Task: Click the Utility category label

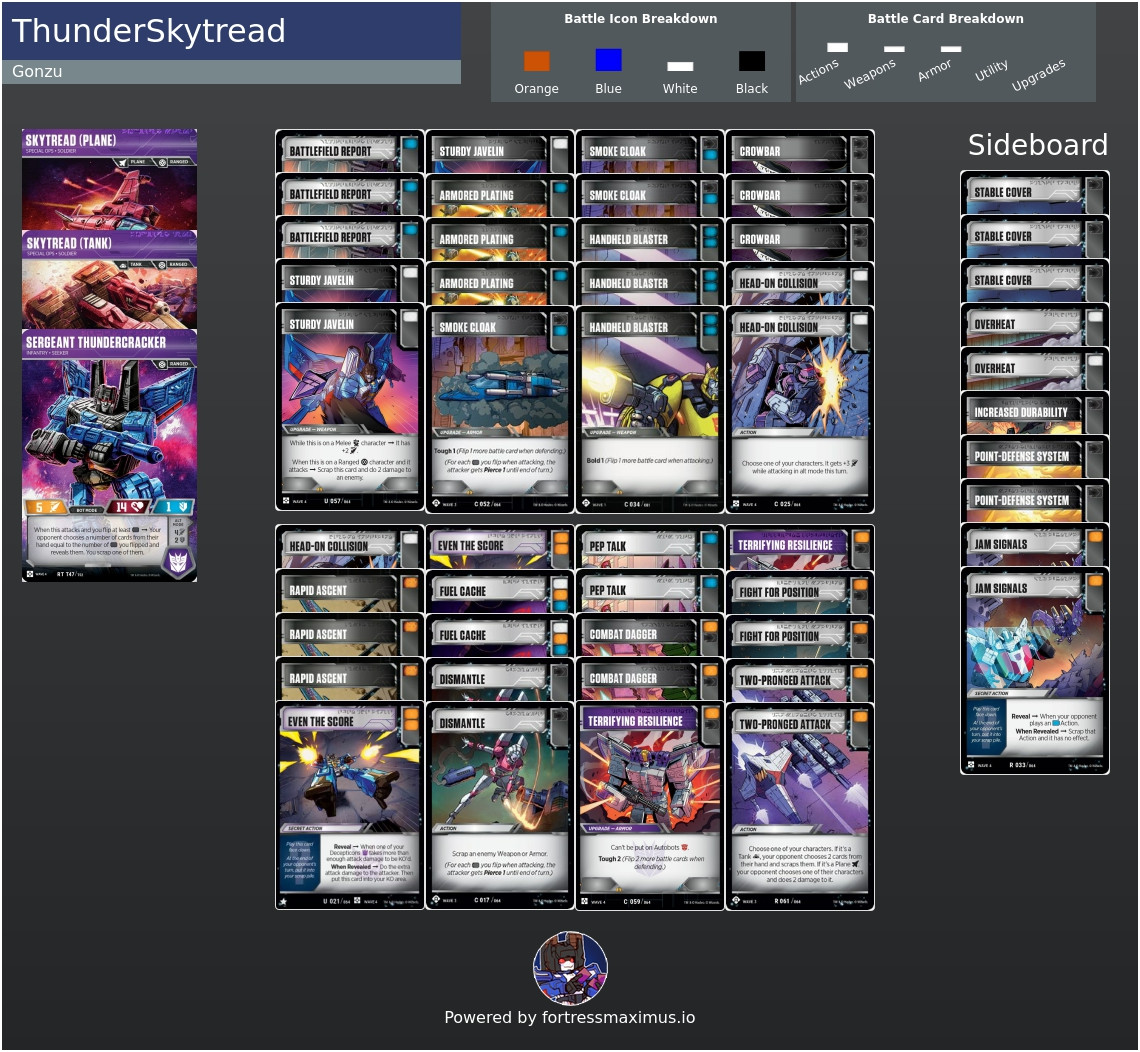Action: tap(991, 70)
